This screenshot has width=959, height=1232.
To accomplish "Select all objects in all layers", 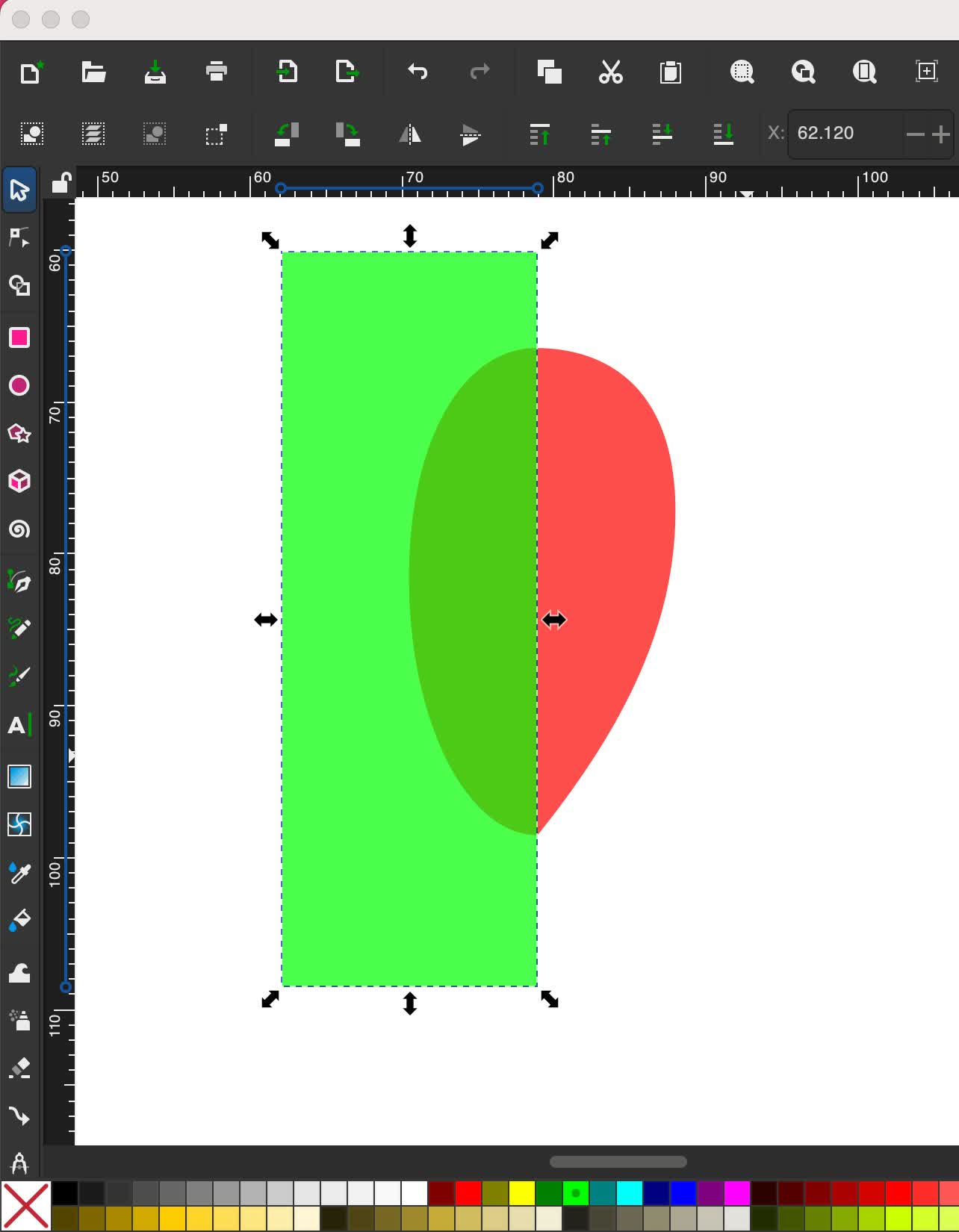I will (x=93, y=134).
